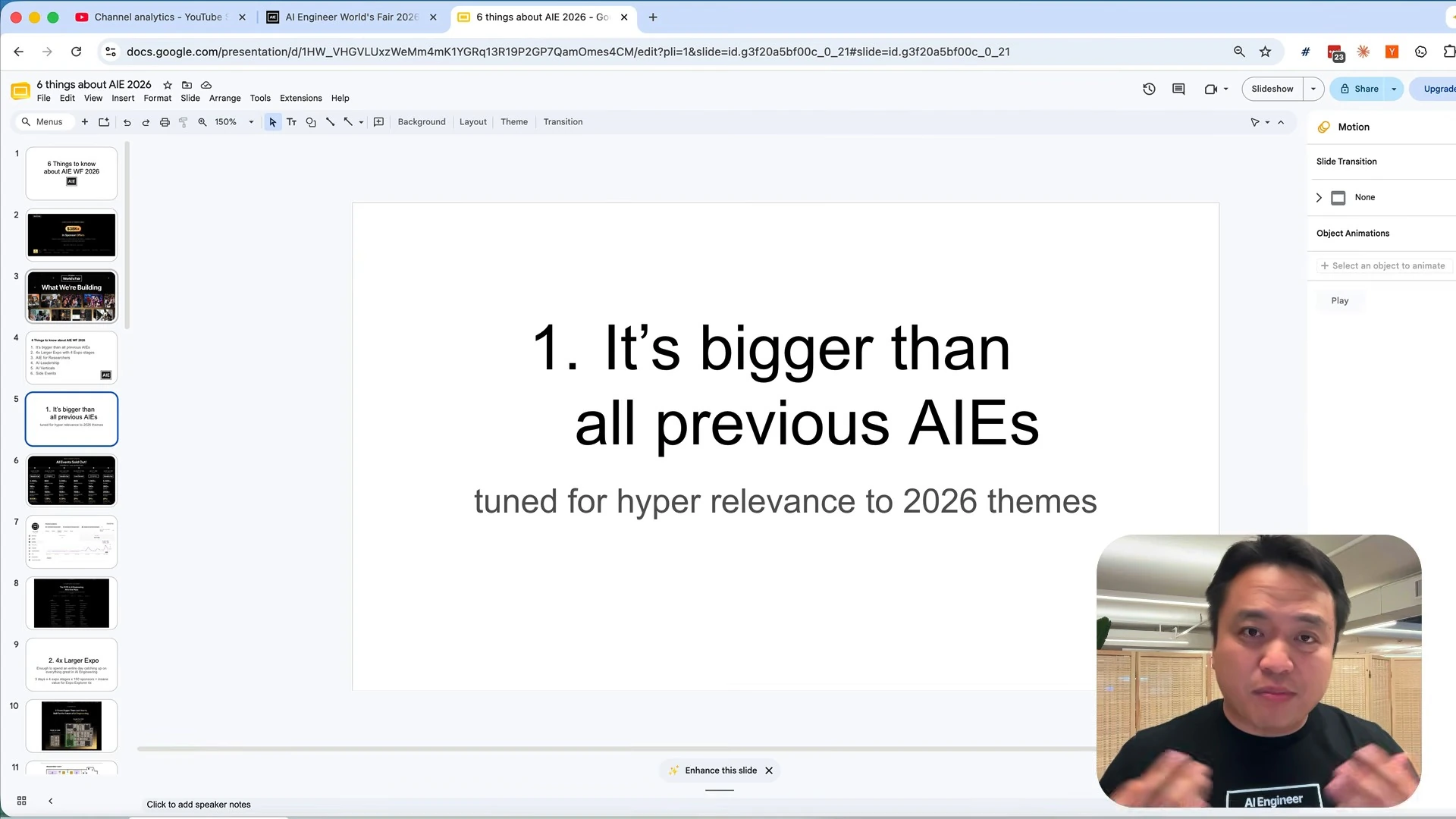The width and height of the screenshot is (1456, 819).
Task: Click the filmstrip vertical scrollbar
Action: (127, 235)
